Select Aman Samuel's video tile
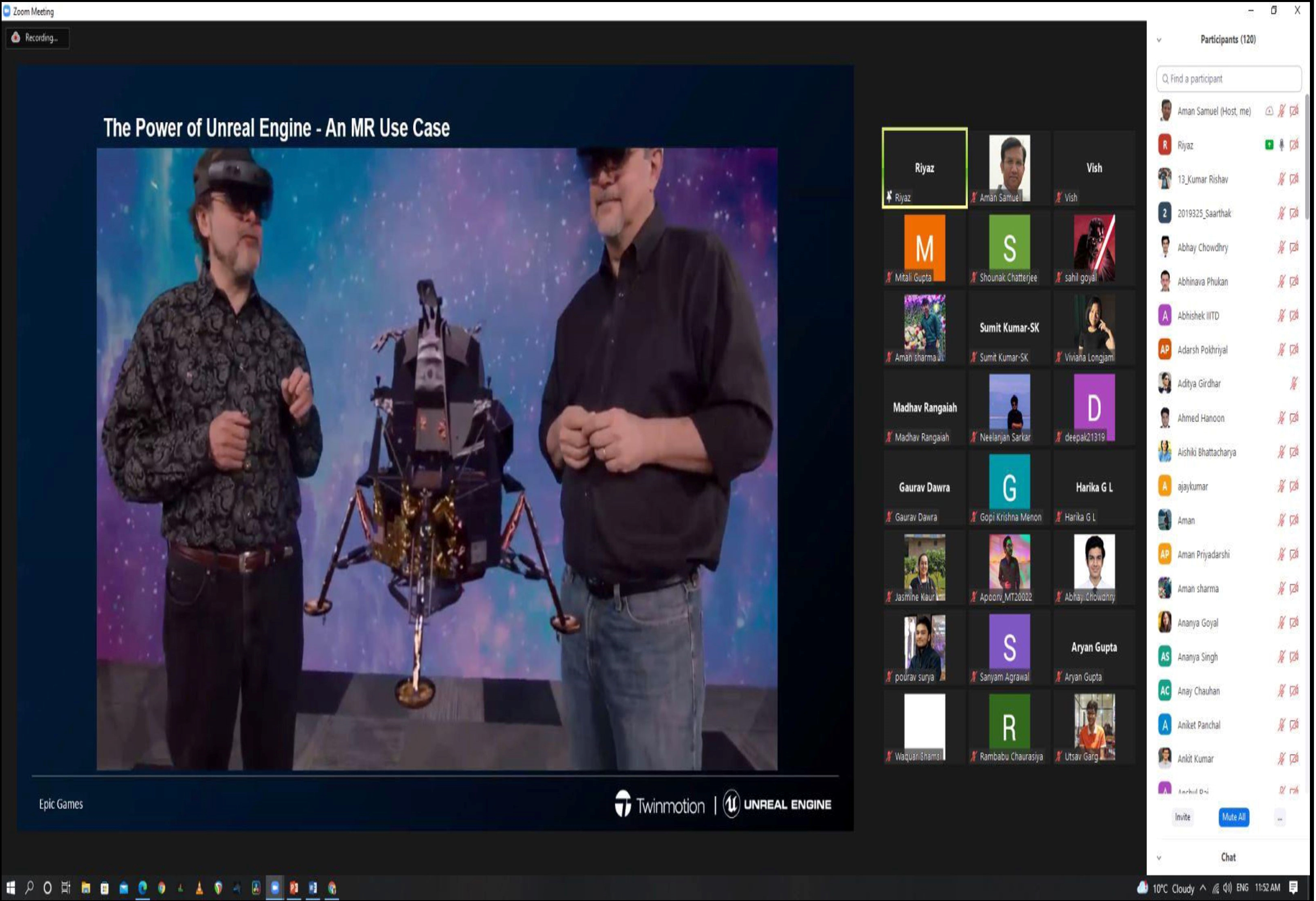The image size is (1316, 901). tap(1009, 168)
